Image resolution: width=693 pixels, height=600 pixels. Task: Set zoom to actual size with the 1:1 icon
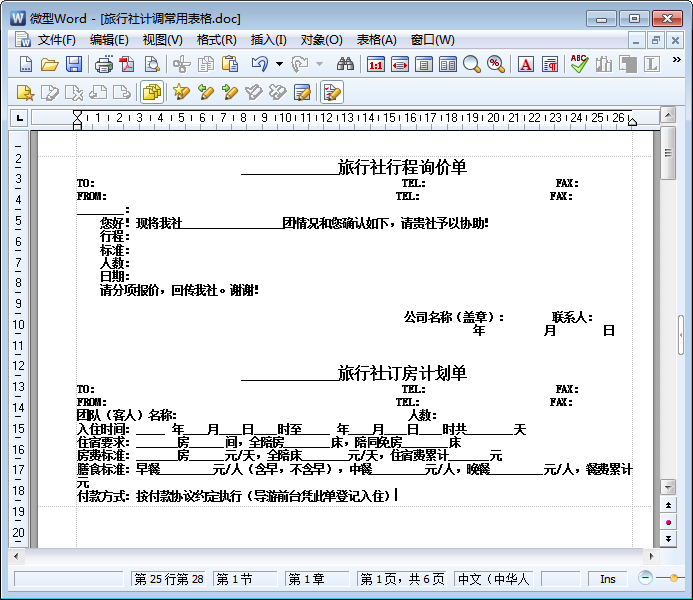tap(375, 65)
